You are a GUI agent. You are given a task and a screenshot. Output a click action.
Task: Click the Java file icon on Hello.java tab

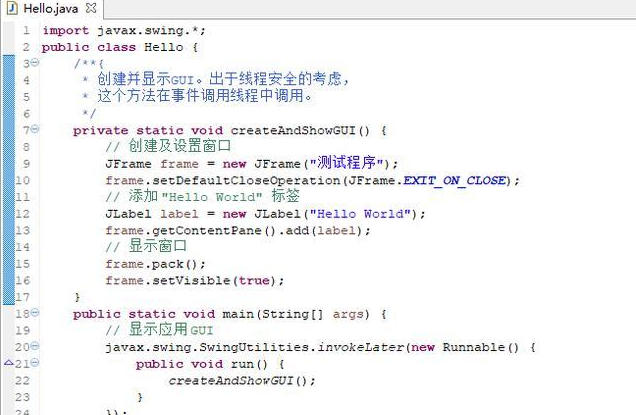(x=12, y=8)
